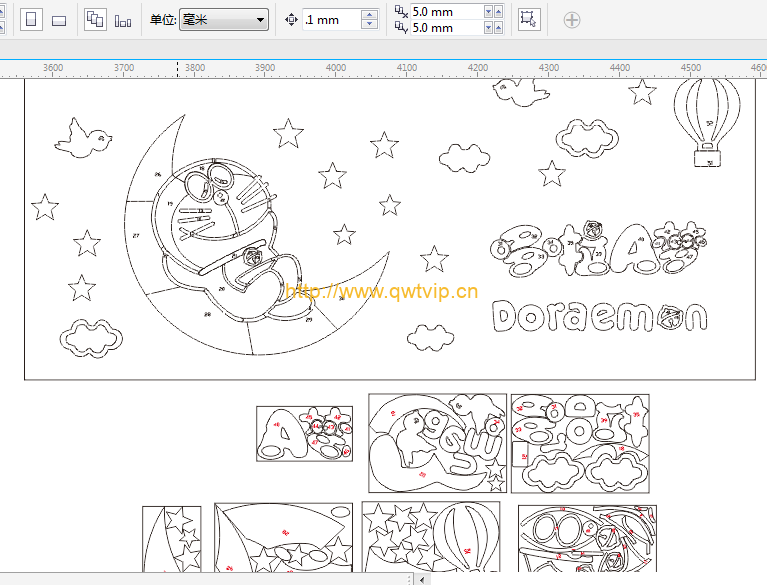Screen dimensions: 767x585
Task: Apply layout to current page only
Action: pos(123,20)
